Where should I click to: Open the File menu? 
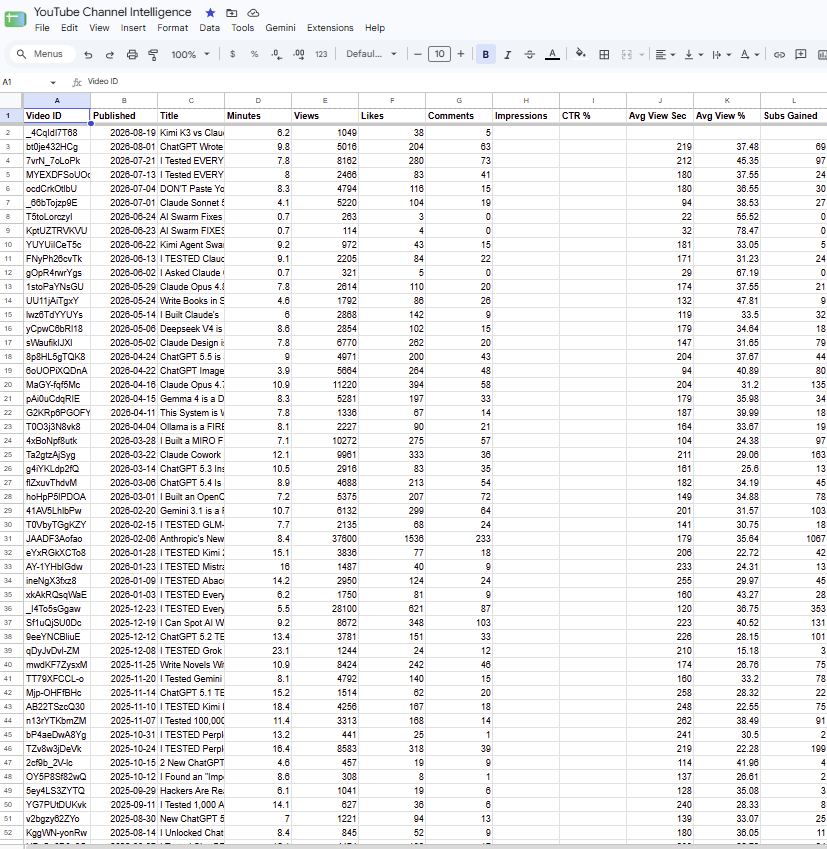coord(42,28)
